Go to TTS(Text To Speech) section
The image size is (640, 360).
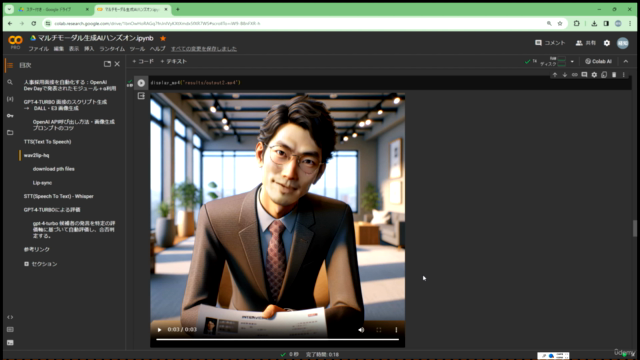click(47, 142)
